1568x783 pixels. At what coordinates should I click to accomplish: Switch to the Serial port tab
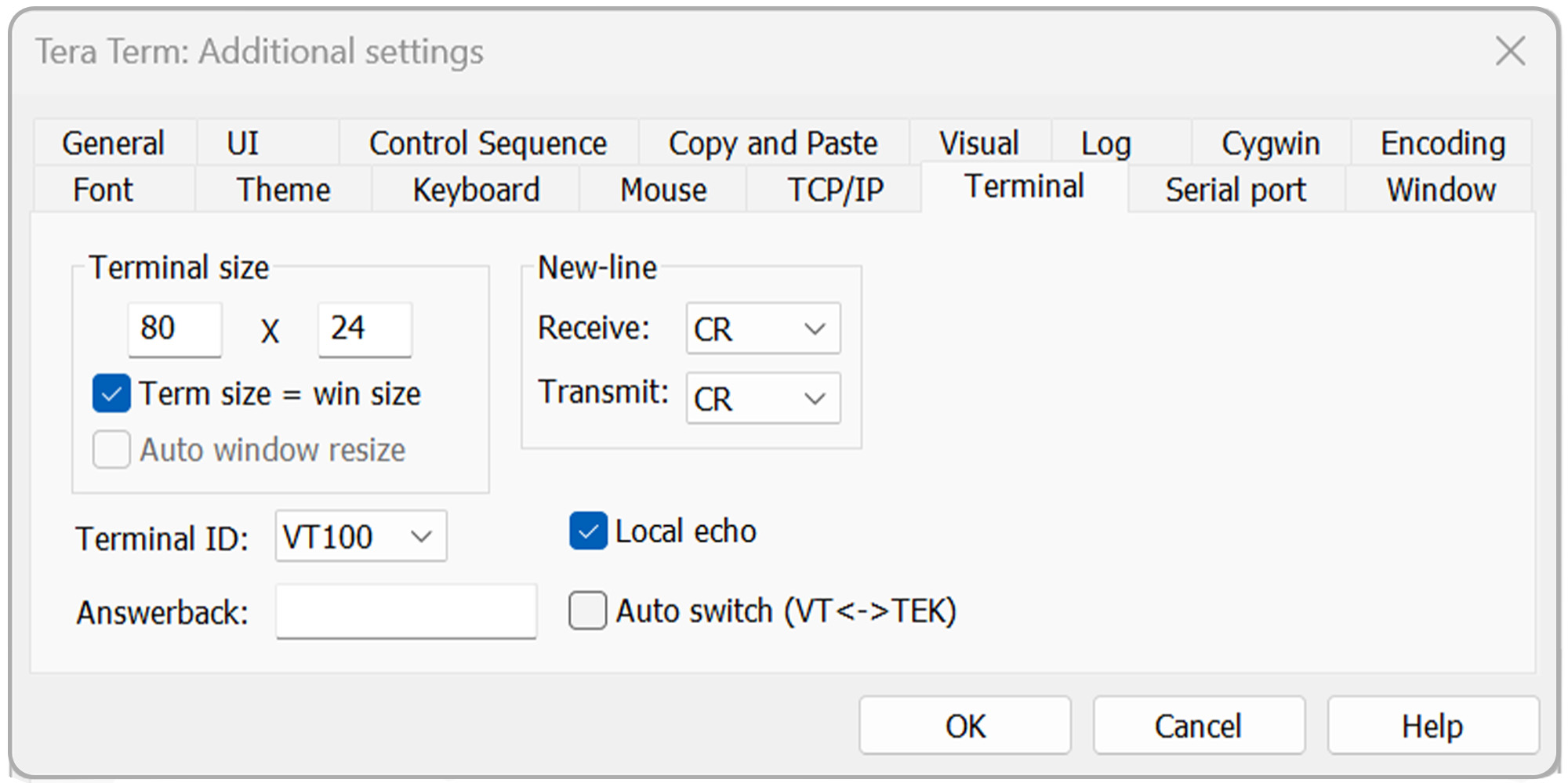tap(1236, 189)
